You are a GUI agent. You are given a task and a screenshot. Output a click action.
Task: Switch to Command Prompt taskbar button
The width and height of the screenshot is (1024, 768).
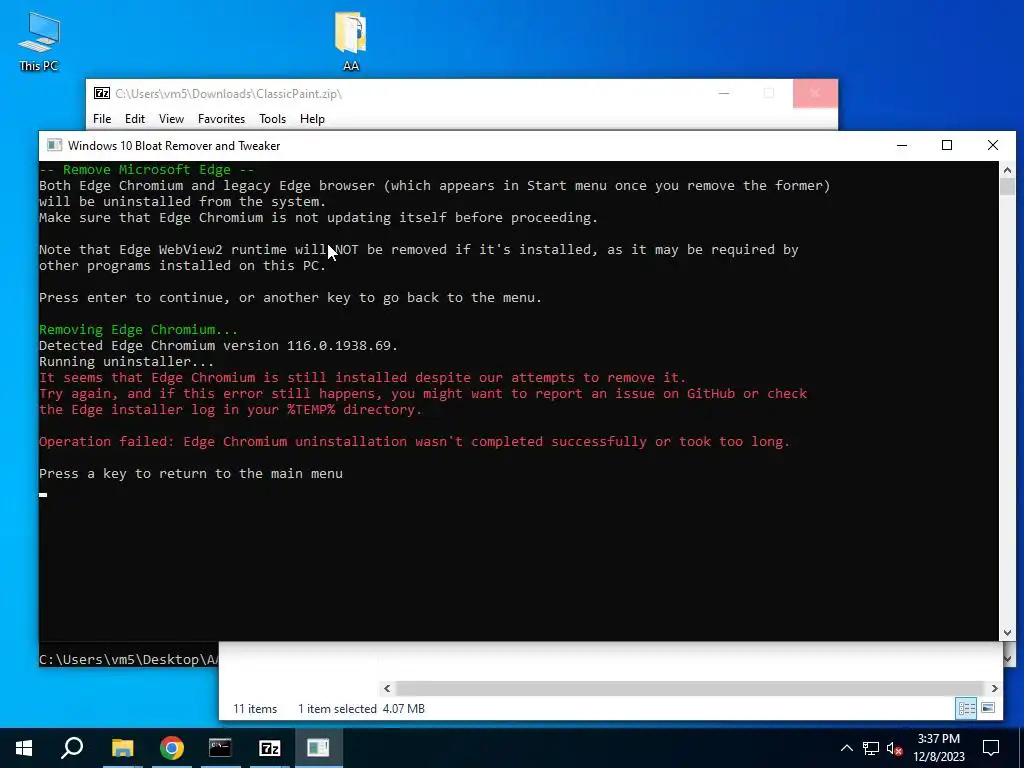click(x=220, y=748)
